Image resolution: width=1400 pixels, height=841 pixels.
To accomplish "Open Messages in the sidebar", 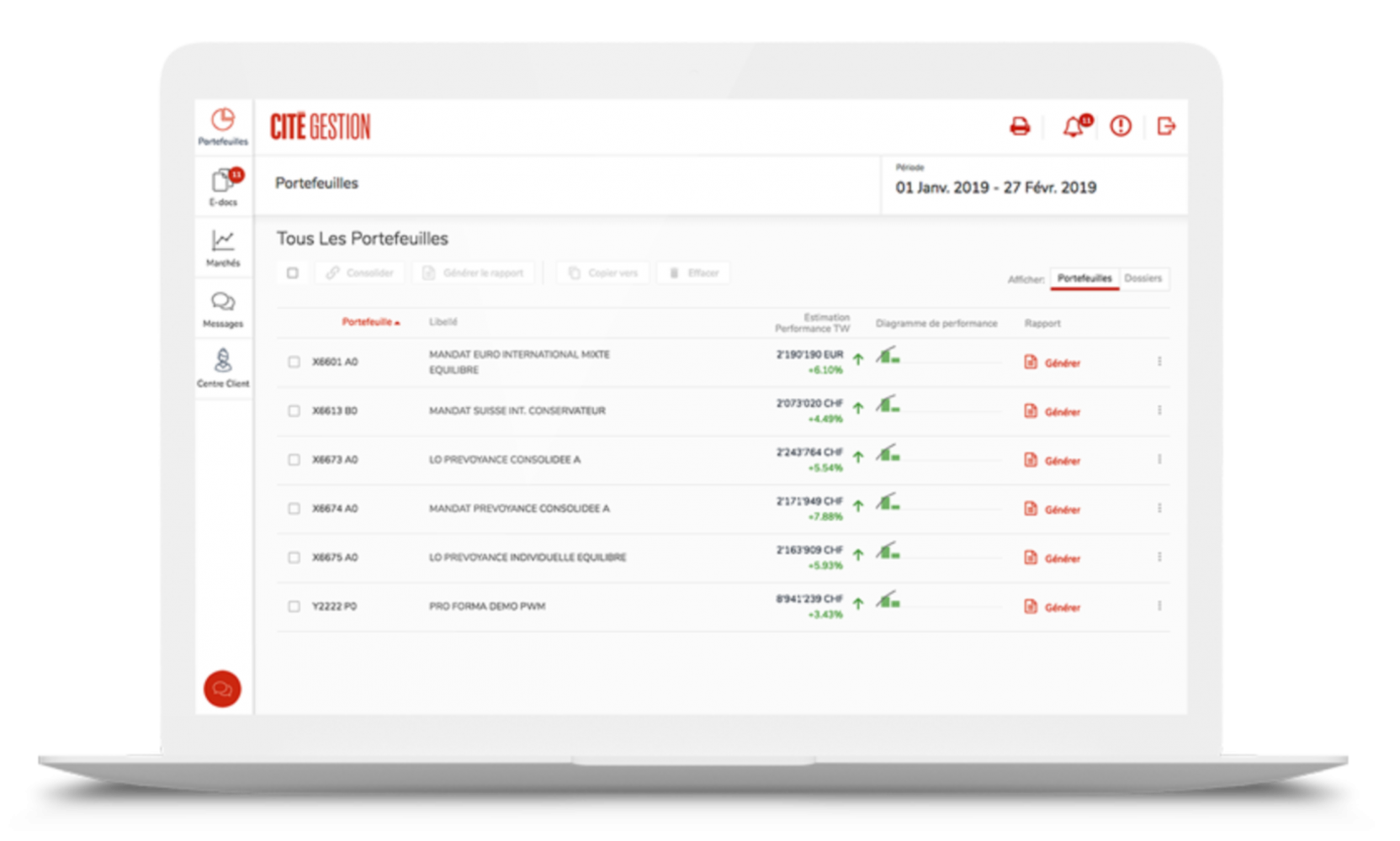I will pyautogui.click(x=223, y=309).
